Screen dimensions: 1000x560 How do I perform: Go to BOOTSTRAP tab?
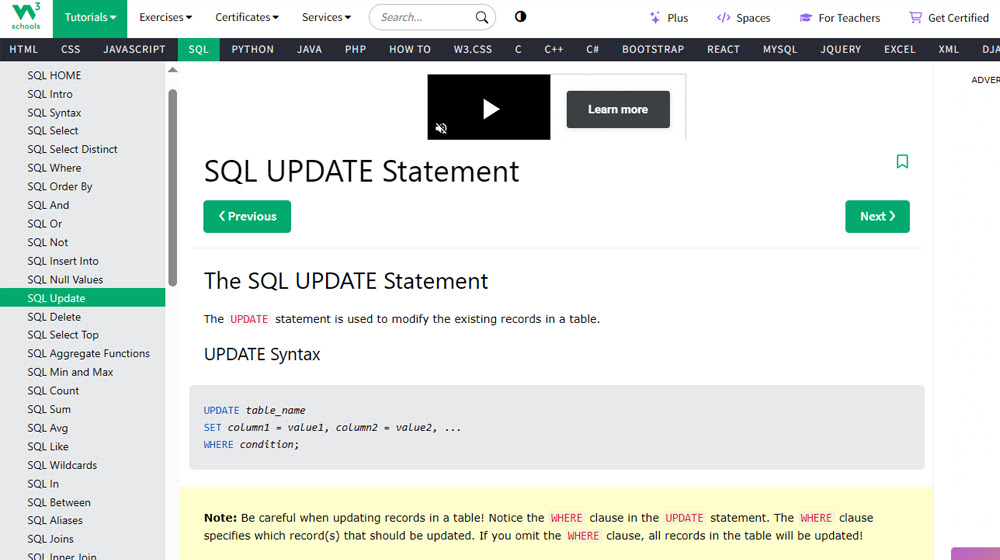point(653,49)
